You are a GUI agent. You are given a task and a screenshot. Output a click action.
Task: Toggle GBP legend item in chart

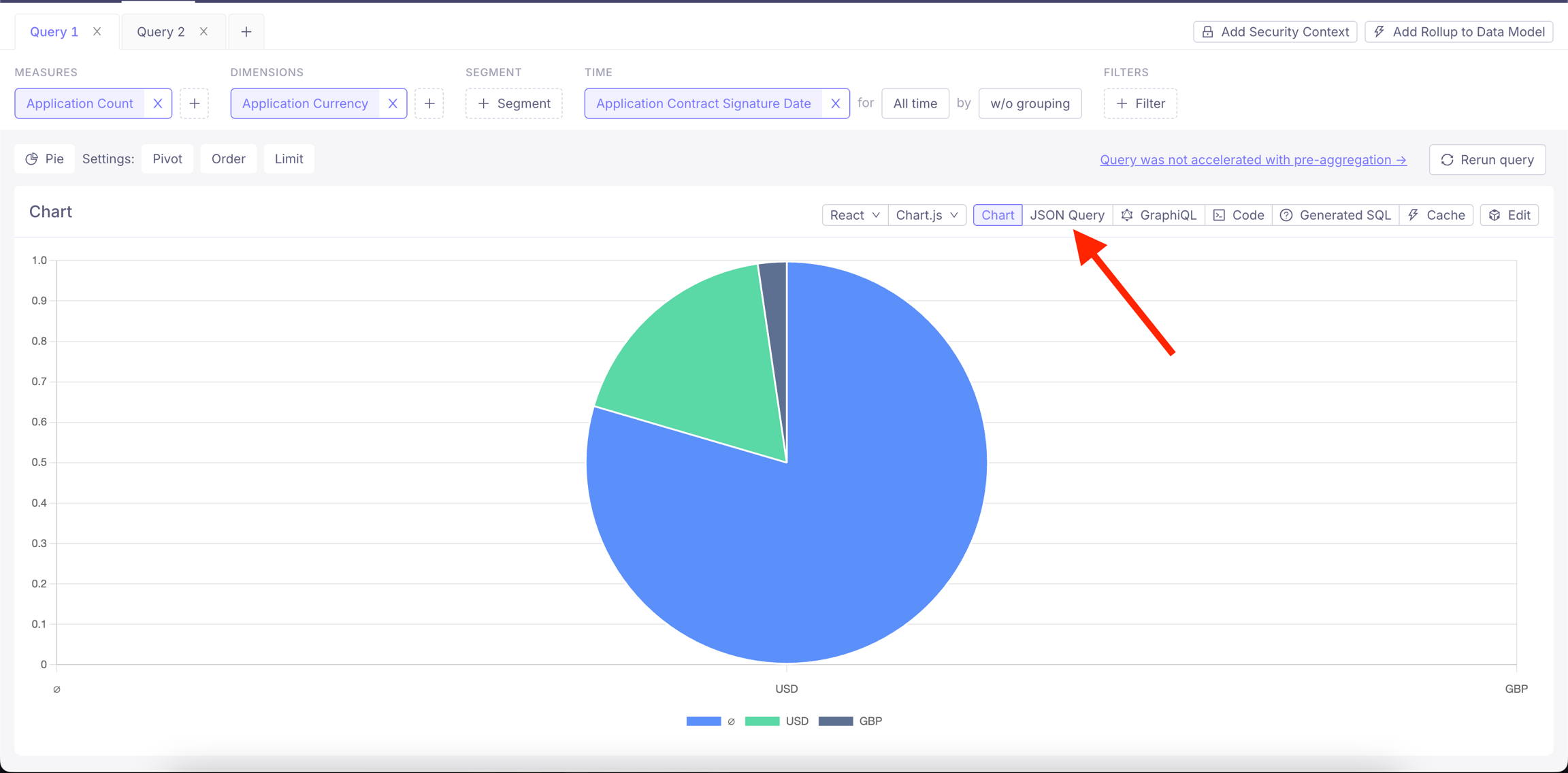[851, 721]
